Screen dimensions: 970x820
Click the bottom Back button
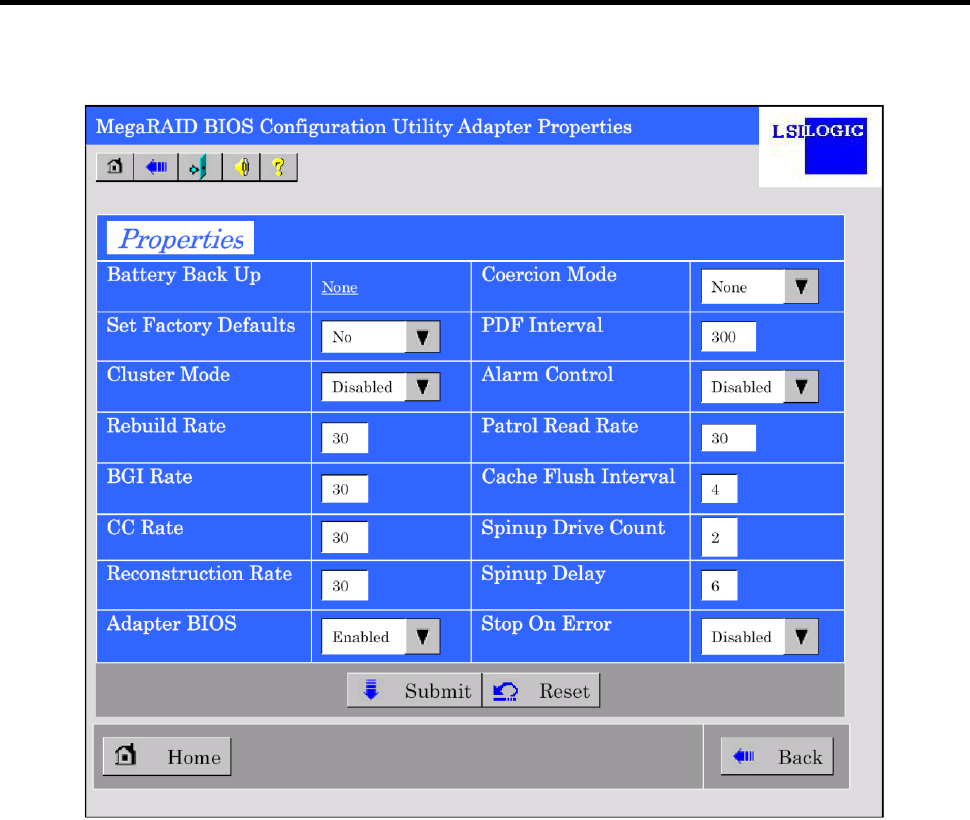(x=777, y=756)
